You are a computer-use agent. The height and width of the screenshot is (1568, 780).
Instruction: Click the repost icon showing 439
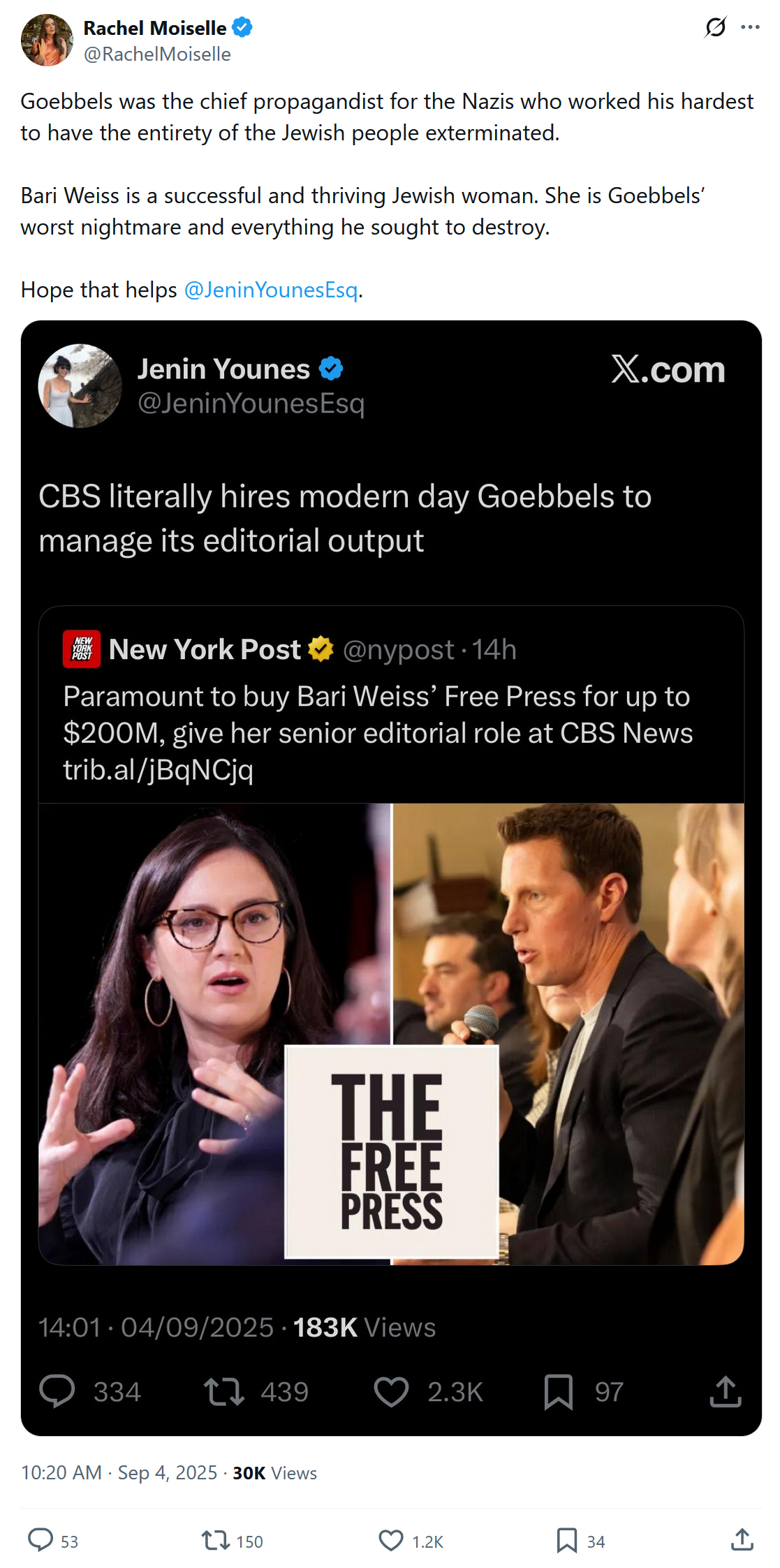click(223, 1391)
